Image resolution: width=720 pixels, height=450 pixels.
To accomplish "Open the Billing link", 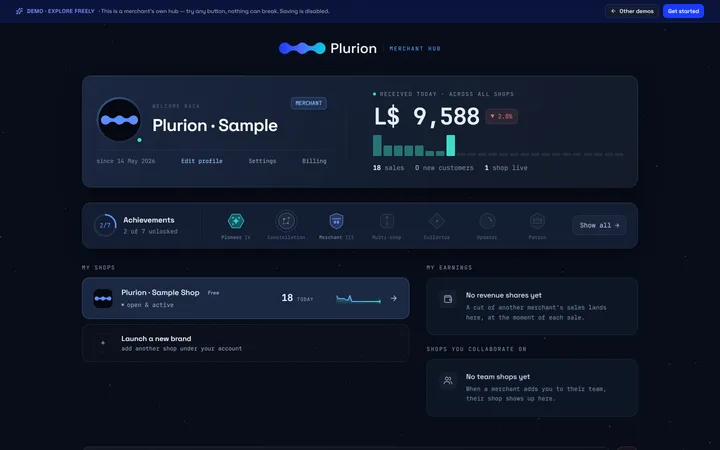I will [x=314, y=161].
